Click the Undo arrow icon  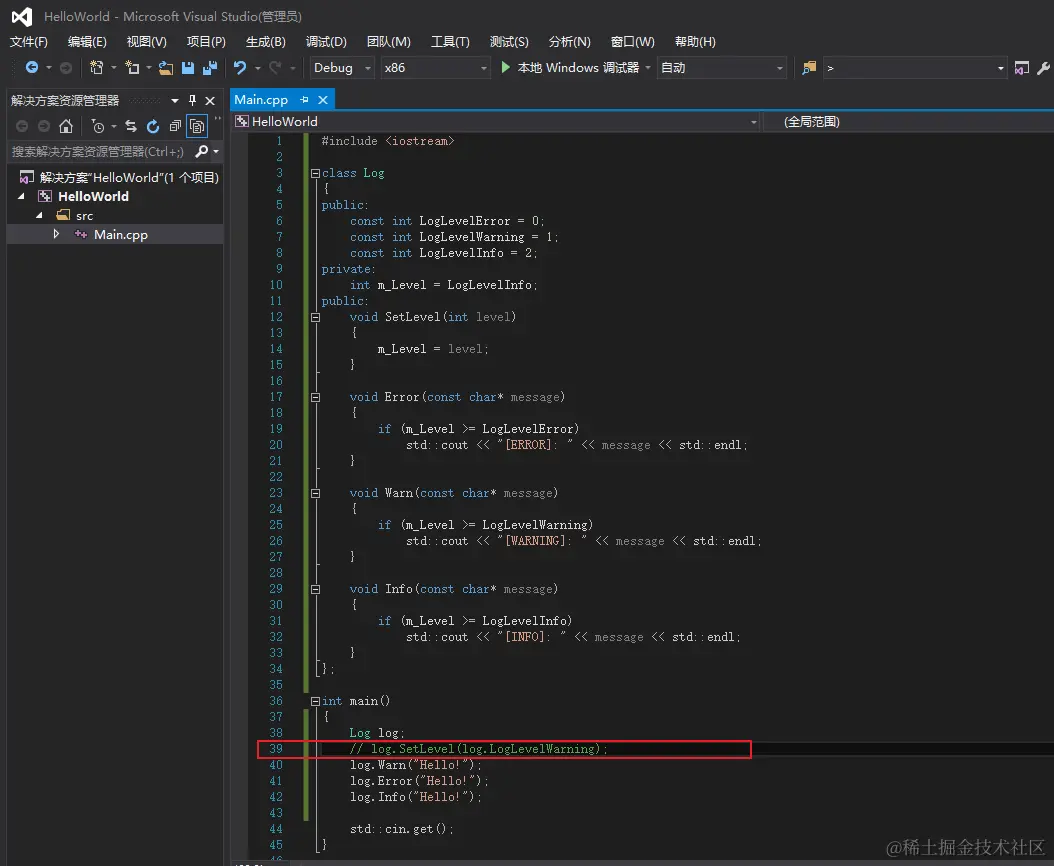[240, 68]
